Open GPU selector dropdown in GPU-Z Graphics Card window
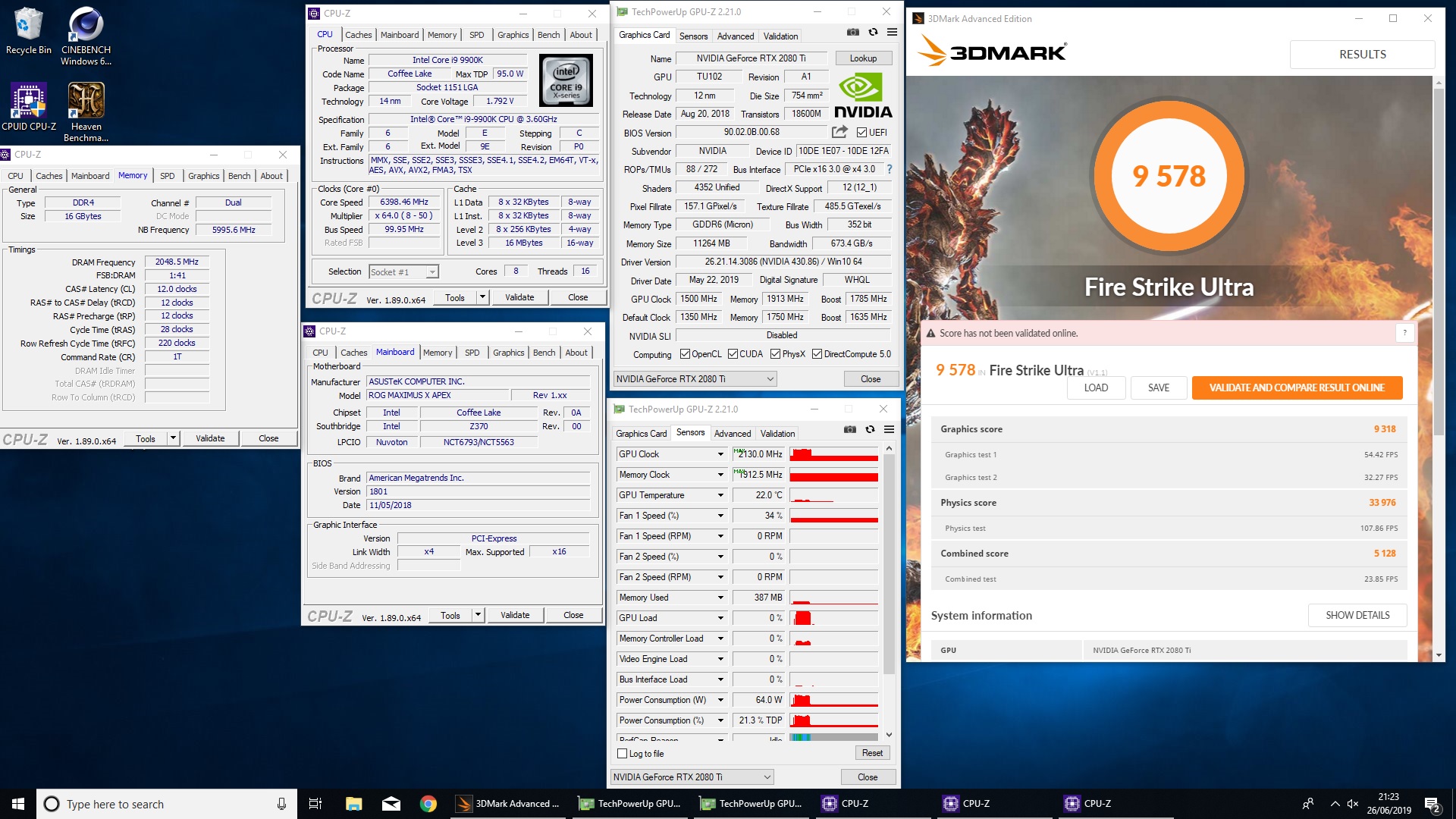This screenshot has width=1456, height=819. click(x=695, y=379)
